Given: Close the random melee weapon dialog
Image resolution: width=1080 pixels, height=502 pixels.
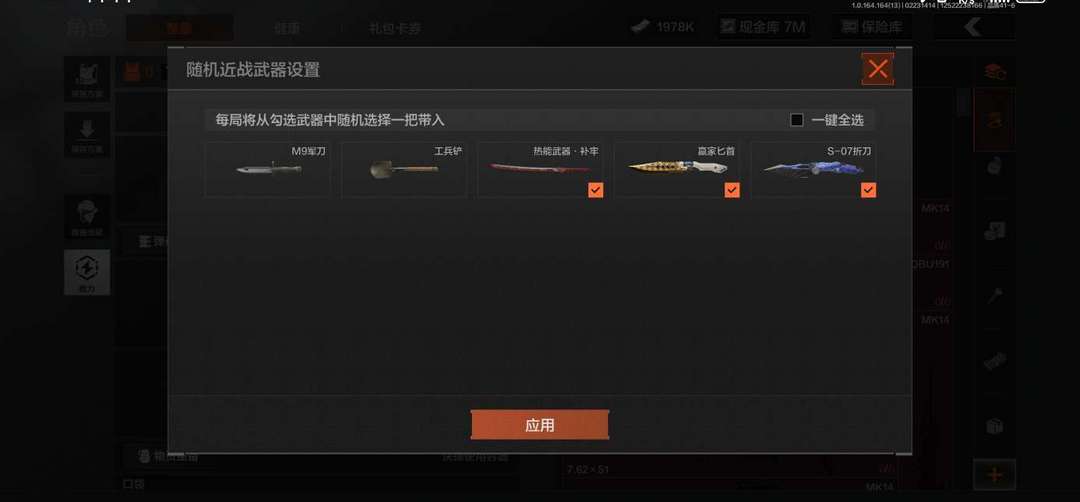Looking at the screenshot, I should 878,69.
